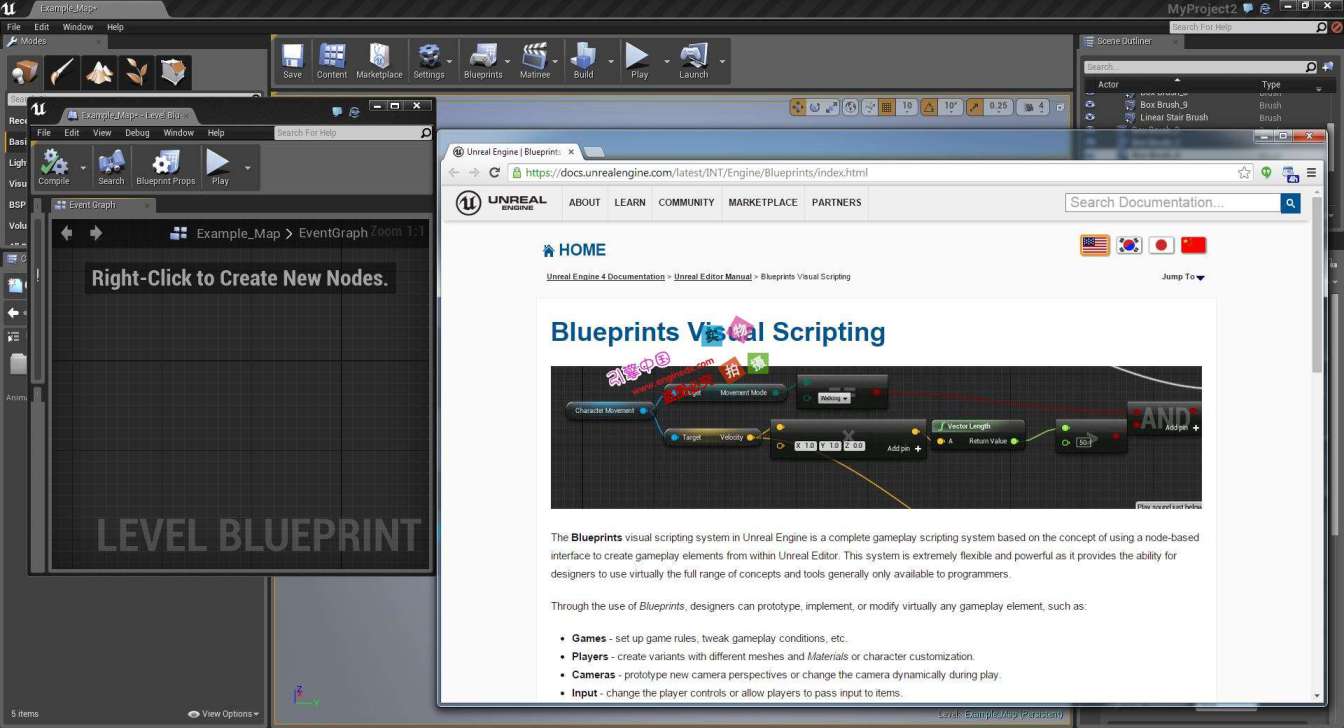1344x728 pixels.
Task: Select the Korean flag language option
Action: pyautogui.click(x=1129, y=245)
